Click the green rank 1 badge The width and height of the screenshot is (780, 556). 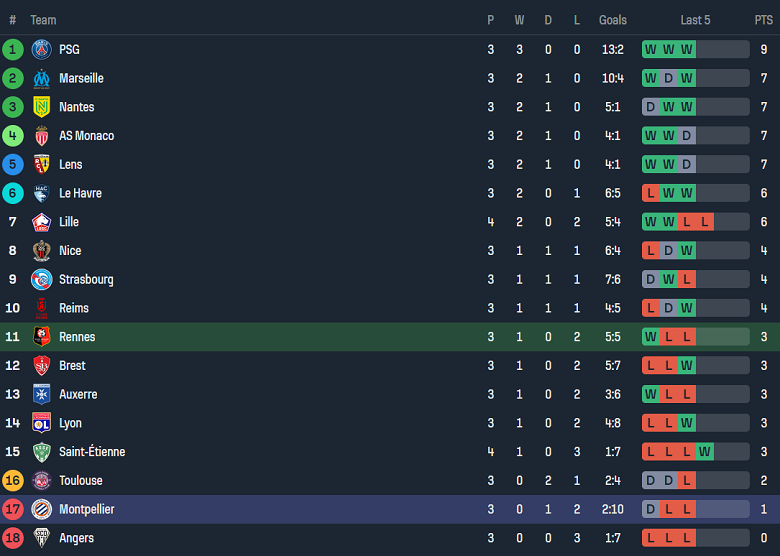coord(13,49)
